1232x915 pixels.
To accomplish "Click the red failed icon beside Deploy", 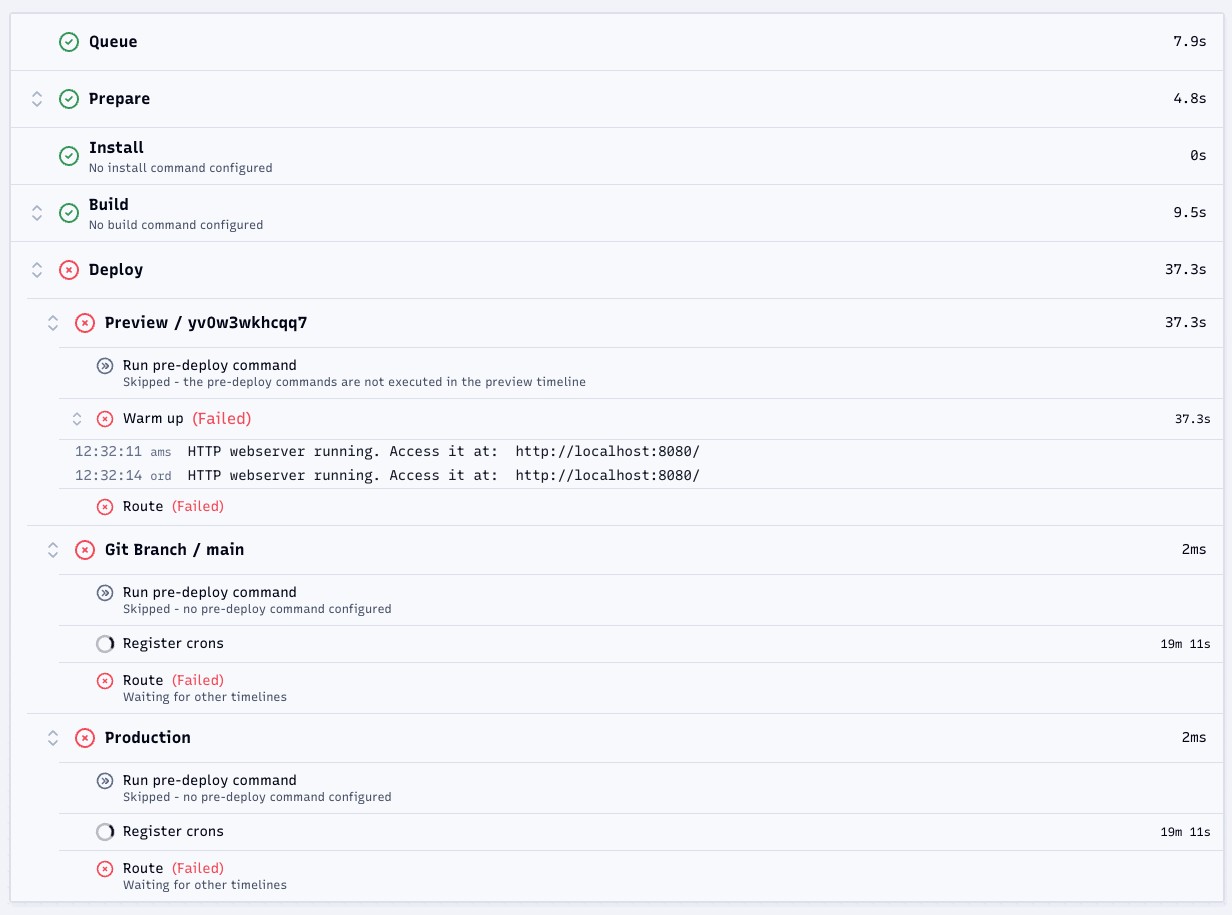I will (x=69, y=270).
